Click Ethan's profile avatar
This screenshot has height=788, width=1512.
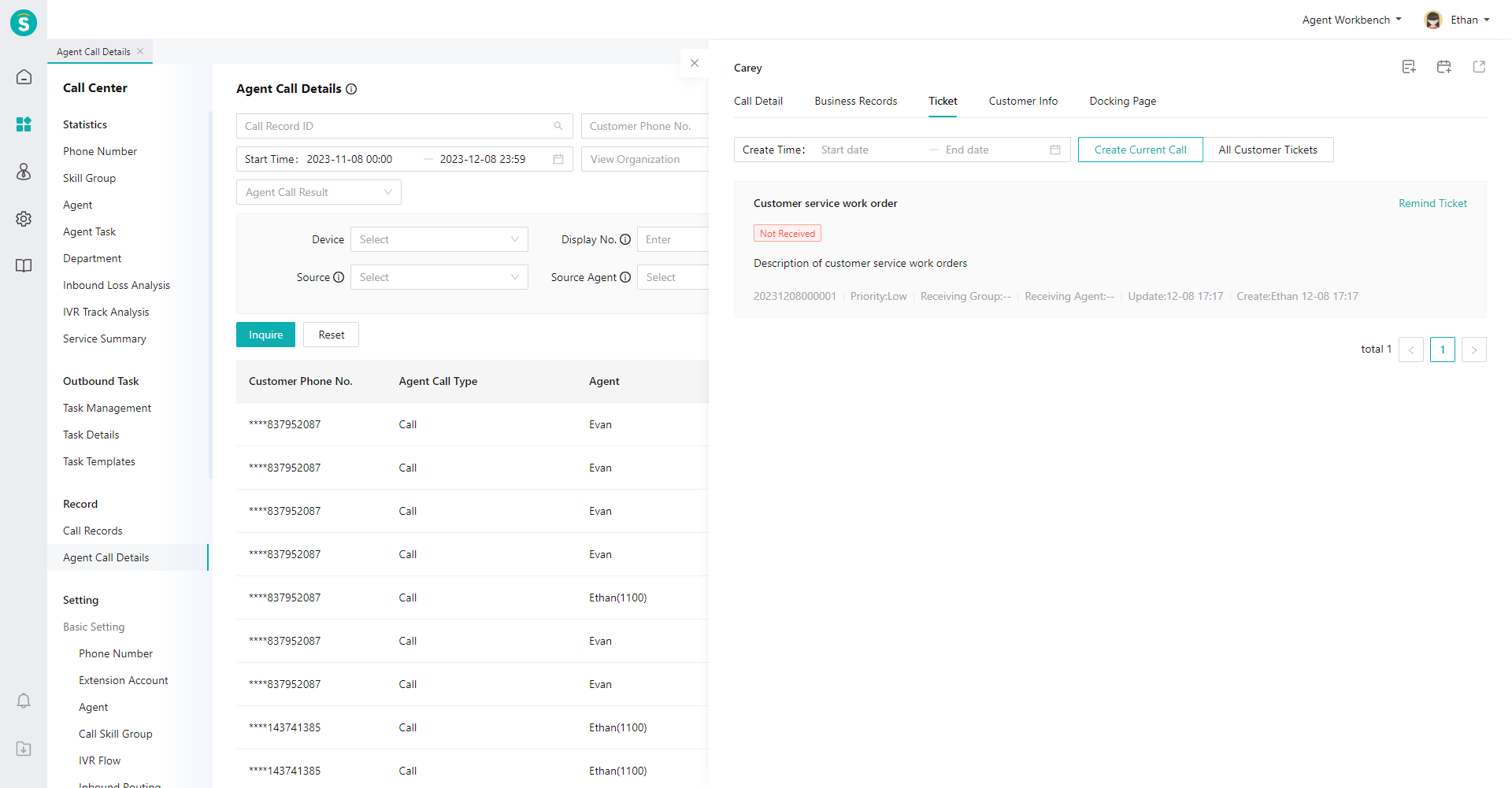click(x=1433, y=20)
